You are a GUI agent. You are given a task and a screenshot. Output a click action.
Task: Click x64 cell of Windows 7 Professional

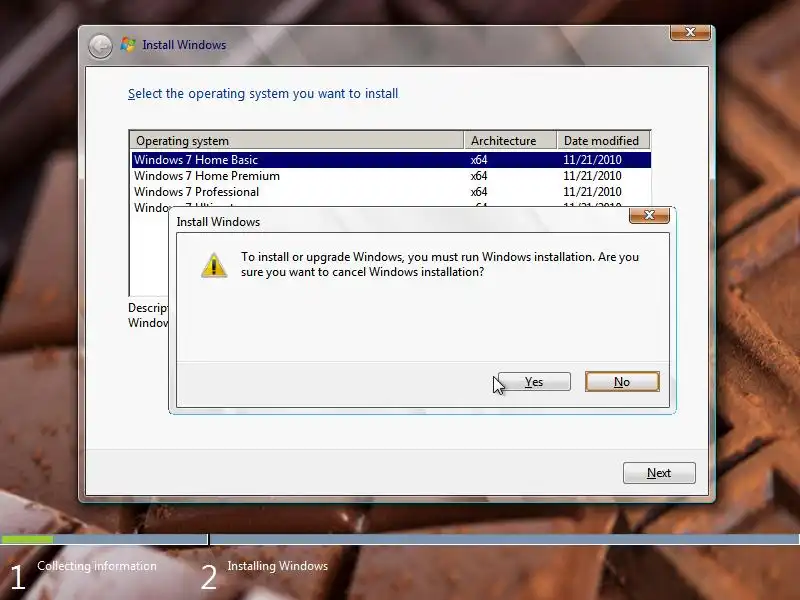(x=479, y=192)
